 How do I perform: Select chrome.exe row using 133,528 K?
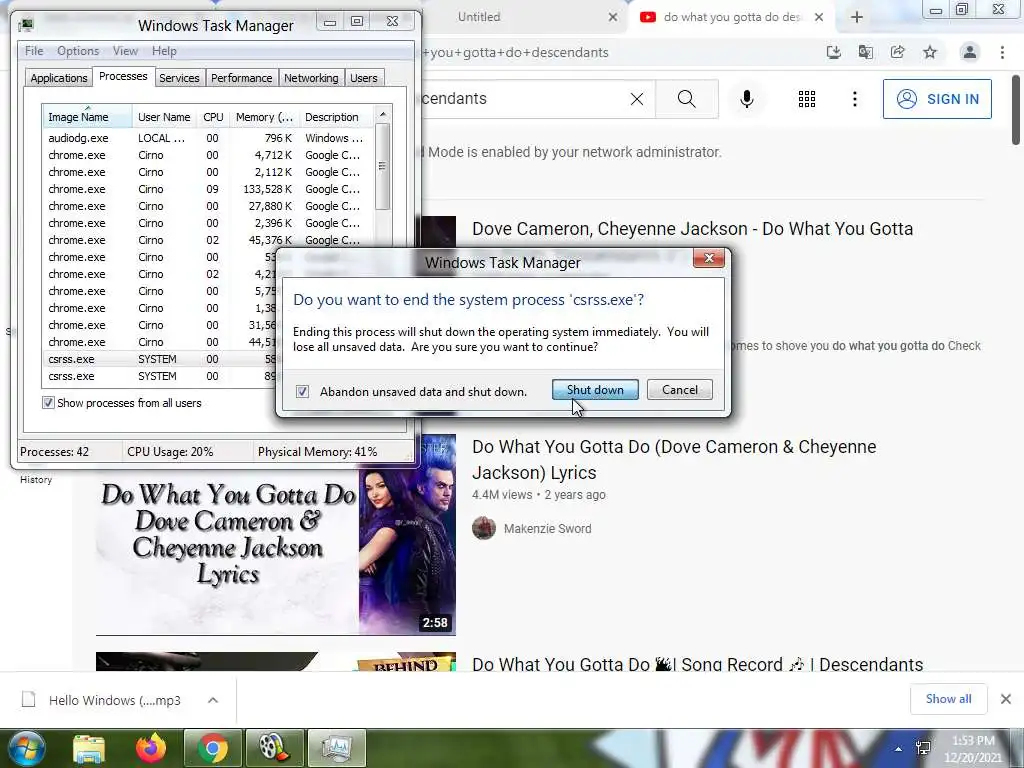208,189
